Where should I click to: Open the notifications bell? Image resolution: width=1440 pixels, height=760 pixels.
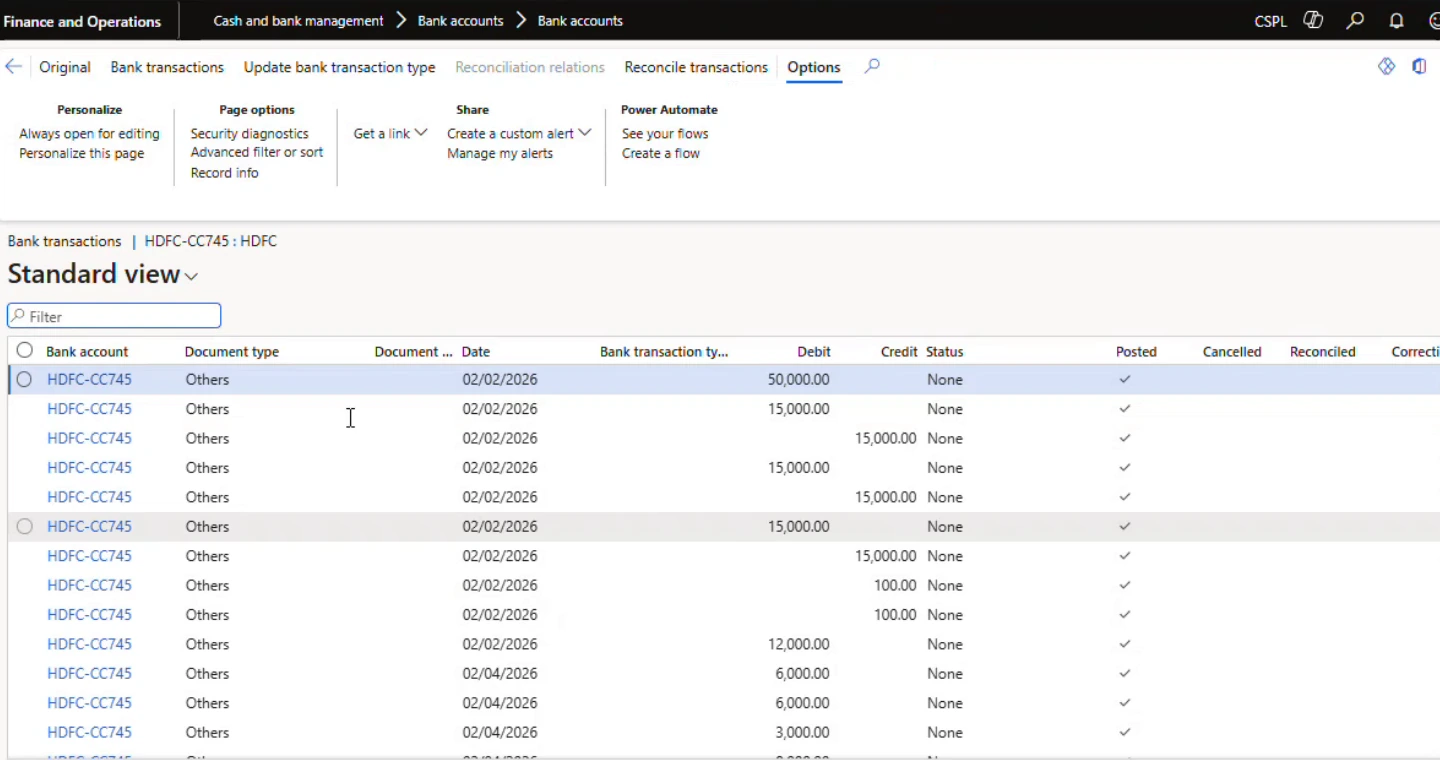[1397, 20]
